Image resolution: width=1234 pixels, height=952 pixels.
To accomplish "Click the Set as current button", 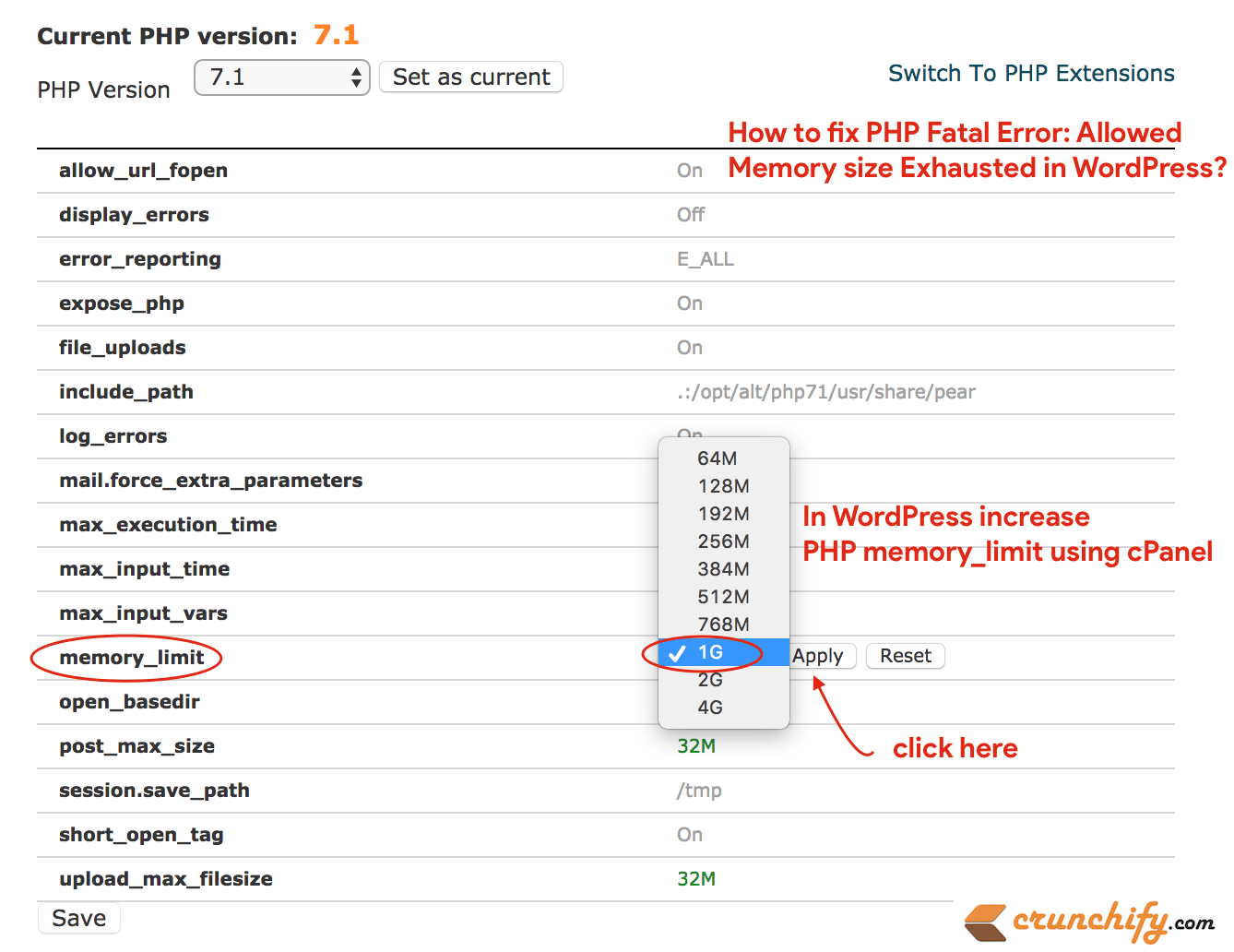I will 471,77.
